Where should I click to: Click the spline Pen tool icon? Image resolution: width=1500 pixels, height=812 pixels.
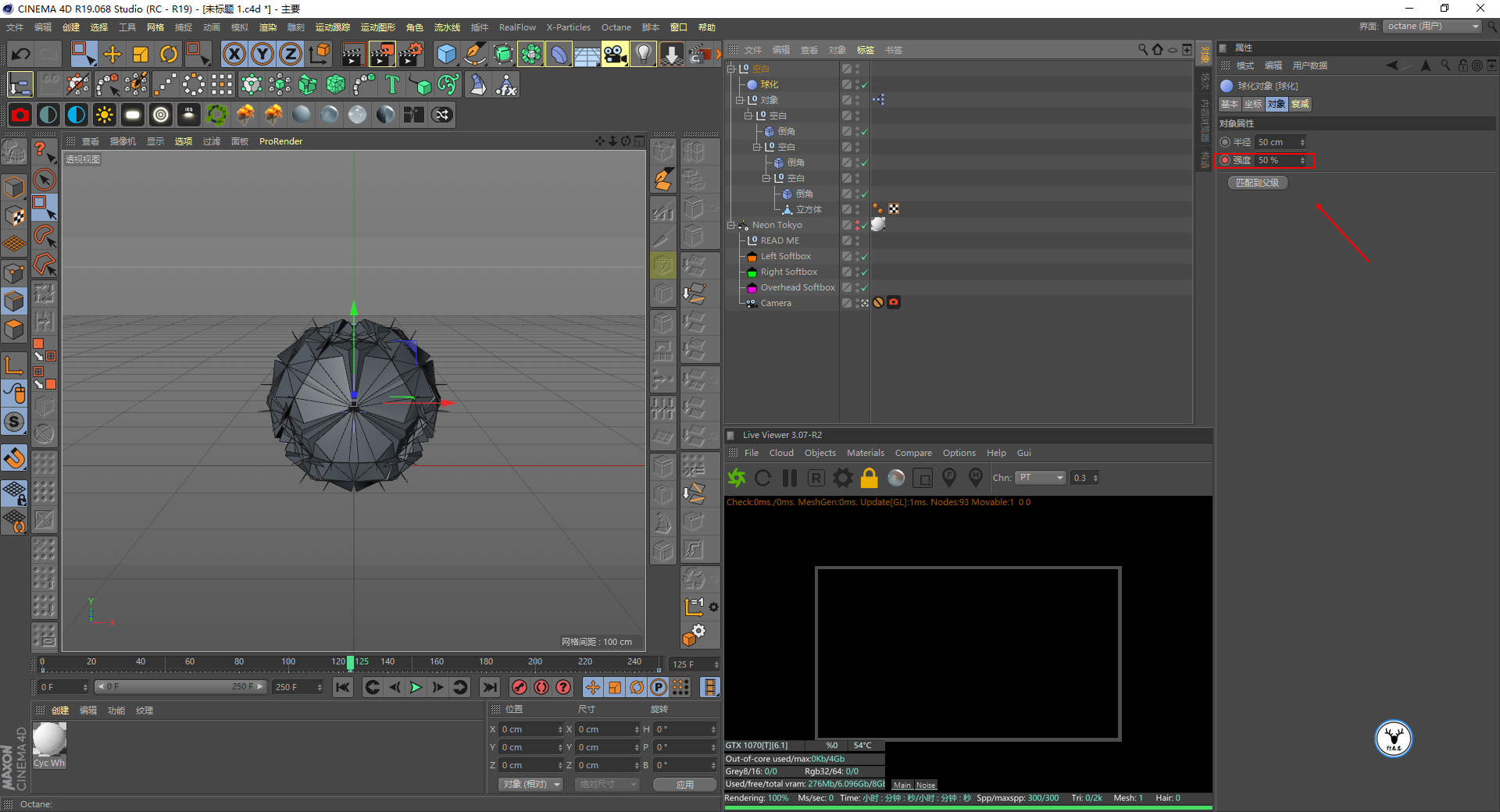coord(475,54)
